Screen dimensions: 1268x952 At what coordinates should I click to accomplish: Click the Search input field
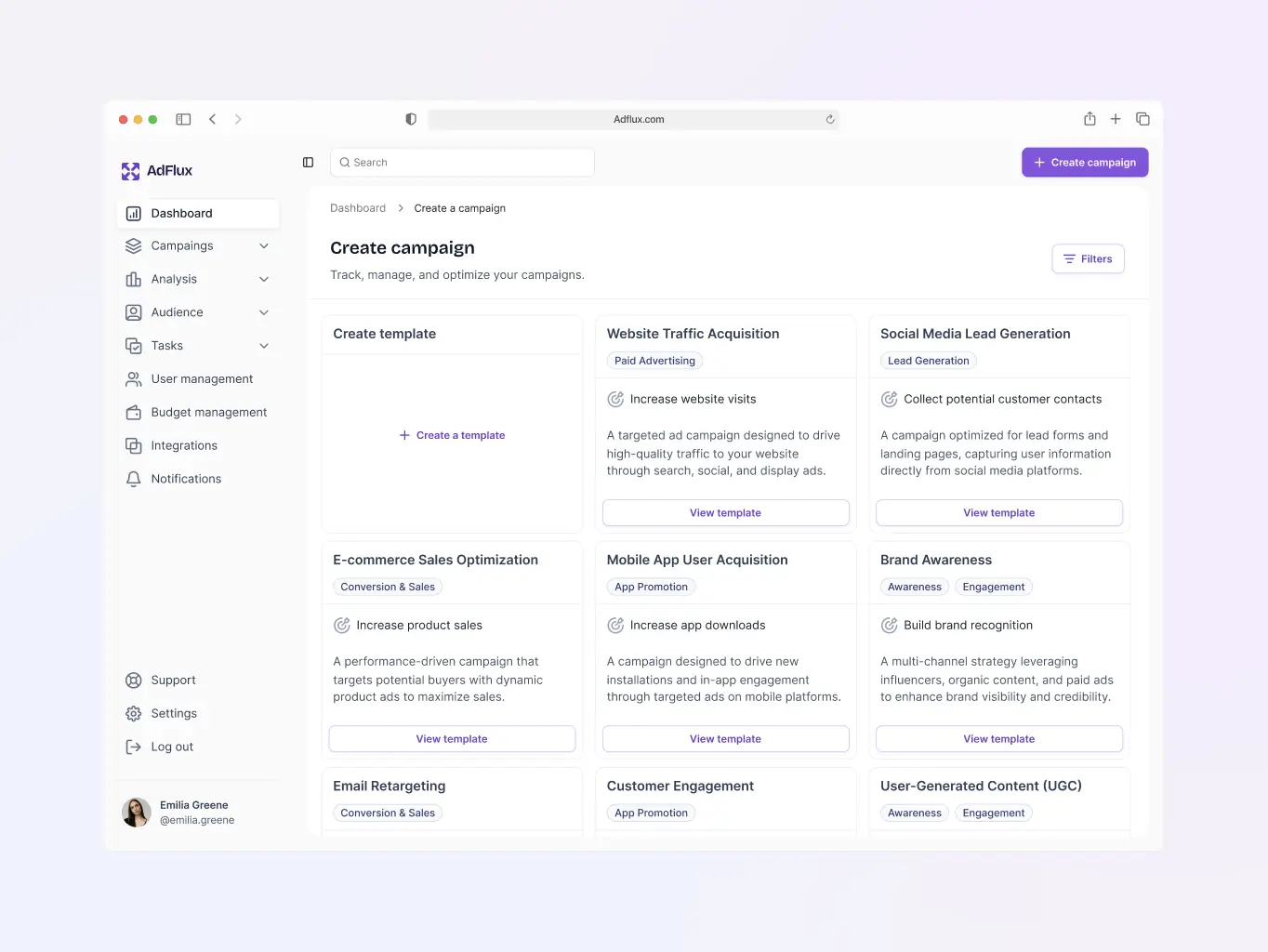tap(462, 163)
